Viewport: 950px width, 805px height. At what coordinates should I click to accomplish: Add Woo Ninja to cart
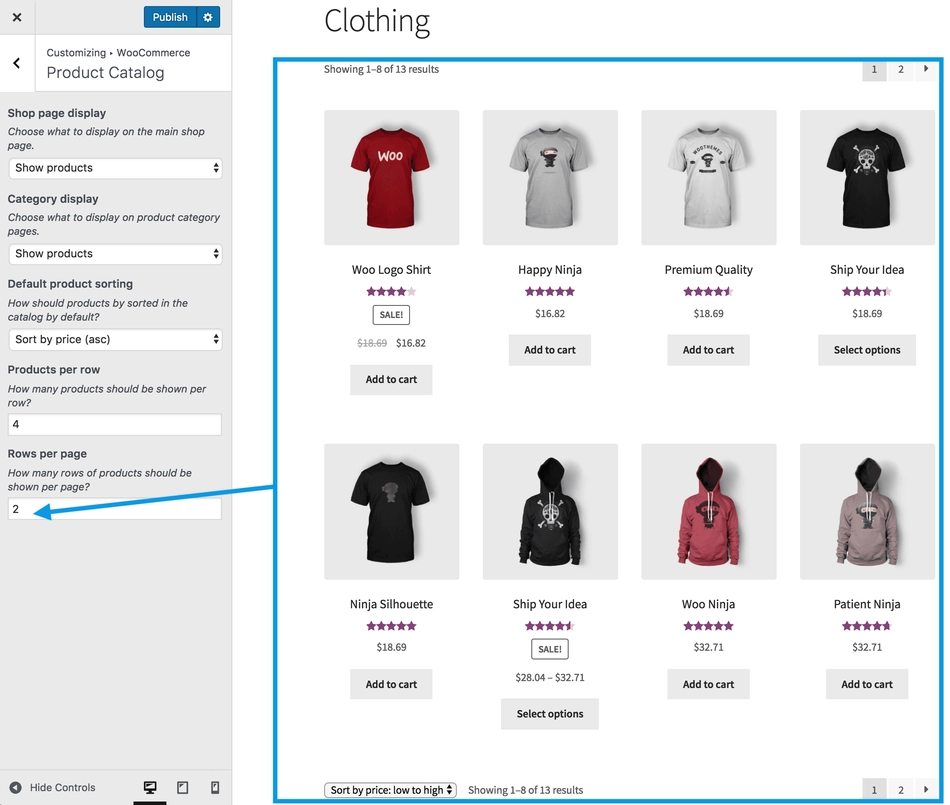[x=708, y=684]
